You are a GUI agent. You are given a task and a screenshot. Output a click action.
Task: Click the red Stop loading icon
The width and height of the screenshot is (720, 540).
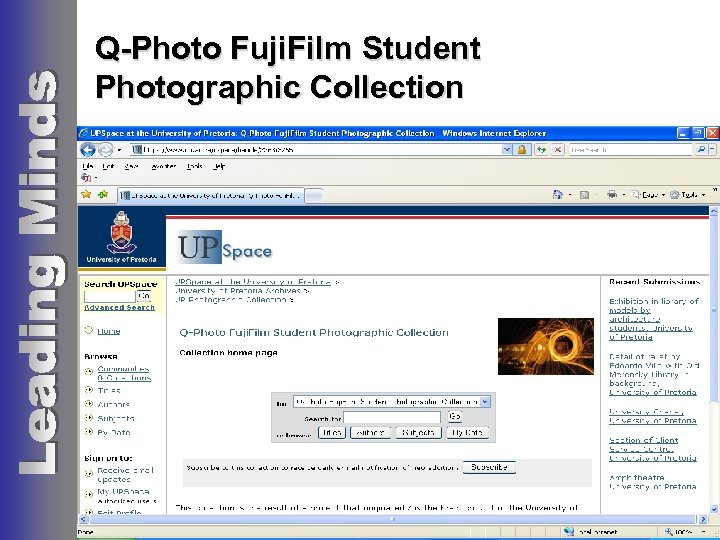coord(557,150)
